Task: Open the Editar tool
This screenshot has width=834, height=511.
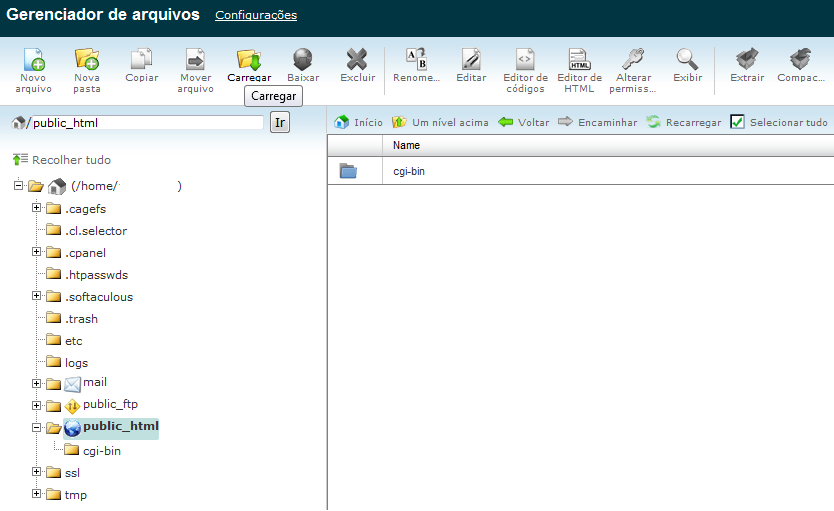Action: click(x=471, y=60)
